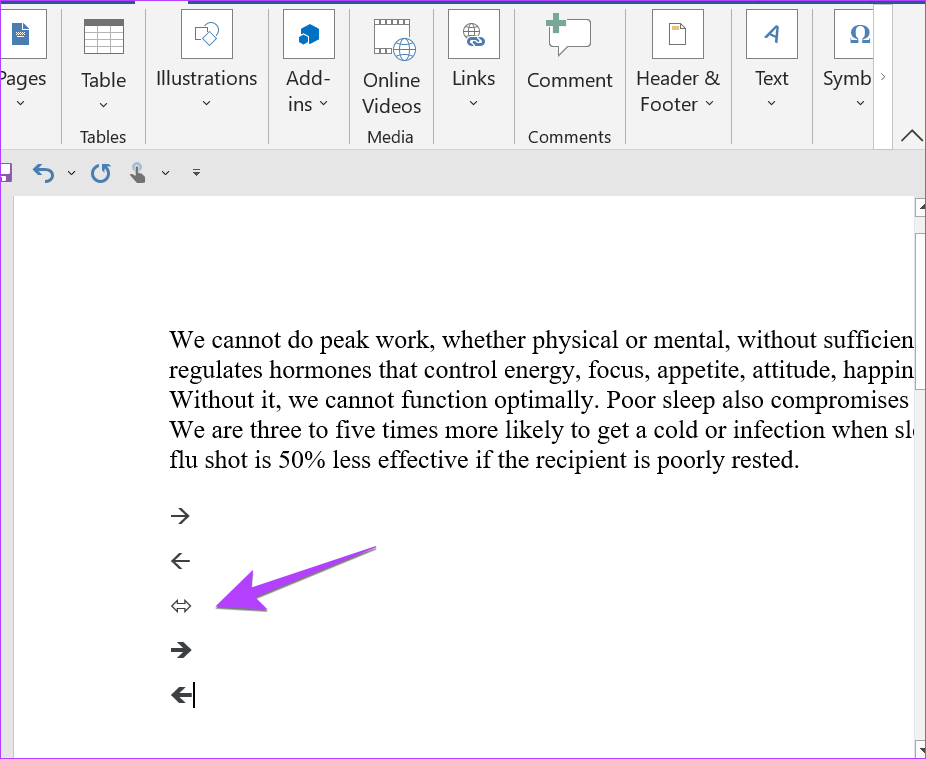Toggle Touch/Mouse mode
This screenshot has width=926, height=759.
pyautogui.click(x=138, y=173)
